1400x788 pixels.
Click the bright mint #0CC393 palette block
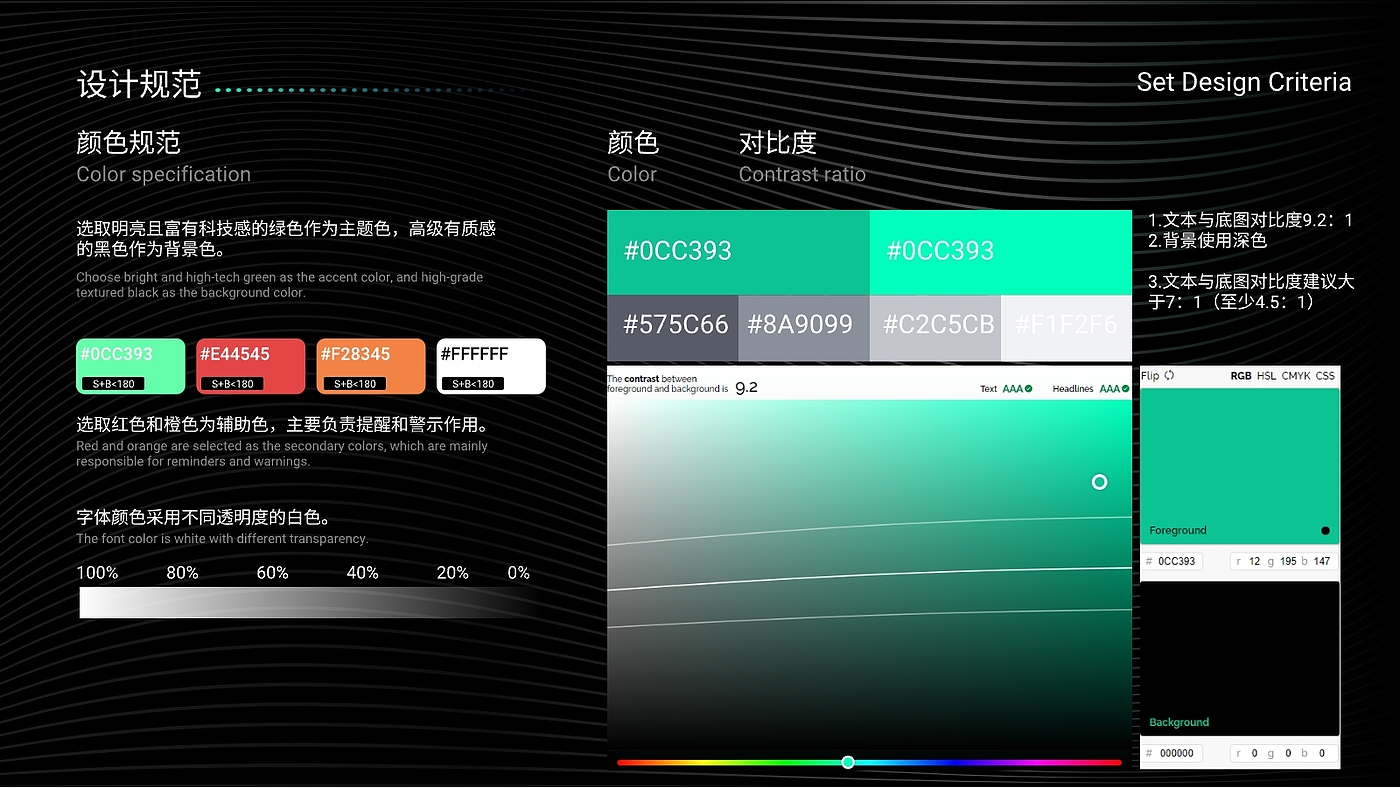click(x=1001, y=252)
